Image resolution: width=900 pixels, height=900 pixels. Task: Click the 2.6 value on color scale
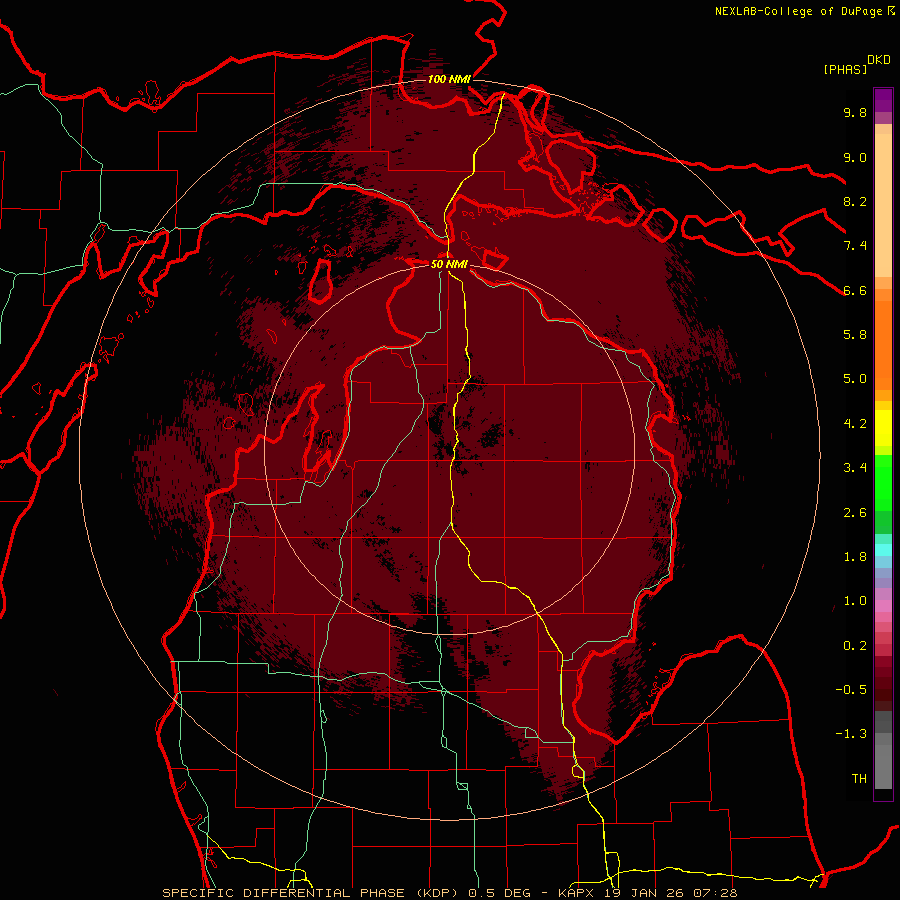(855, 513)
